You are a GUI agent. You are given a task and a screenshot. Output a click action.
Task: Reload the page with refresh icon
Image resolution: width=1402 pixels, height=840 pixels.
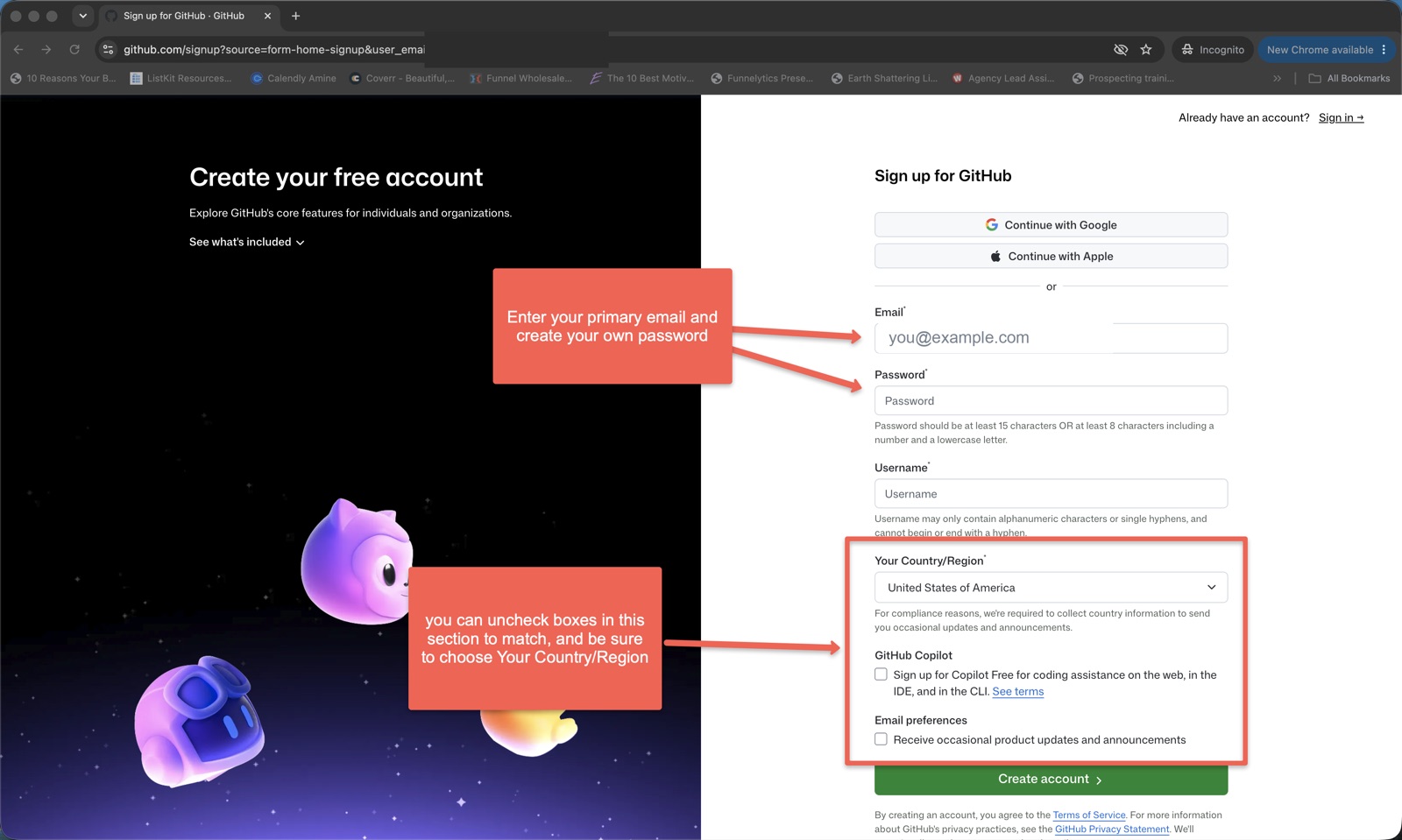(x=74, y=50)
